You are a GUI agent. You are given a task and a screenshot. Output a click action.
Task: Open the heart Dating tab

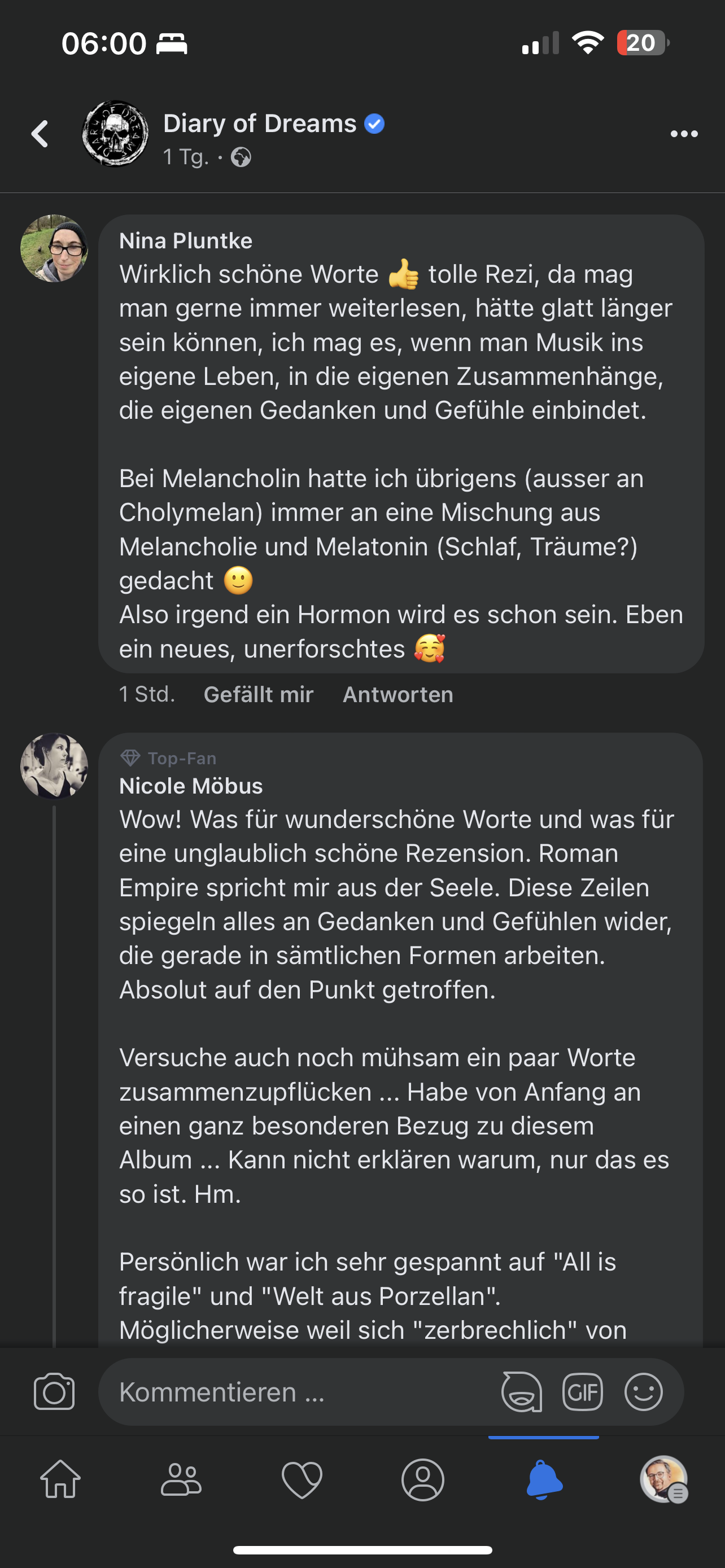[302, 1479]
